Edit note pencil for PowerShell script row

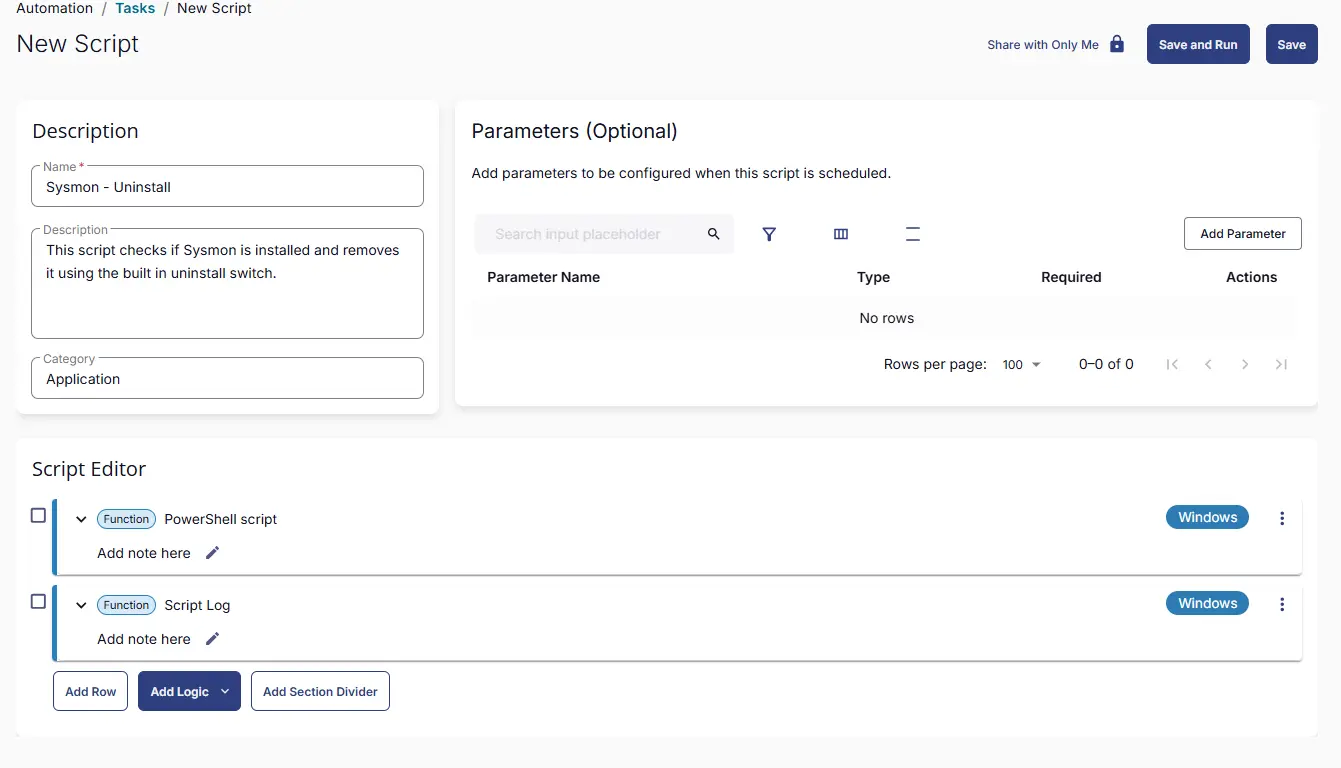coord(212,553)
